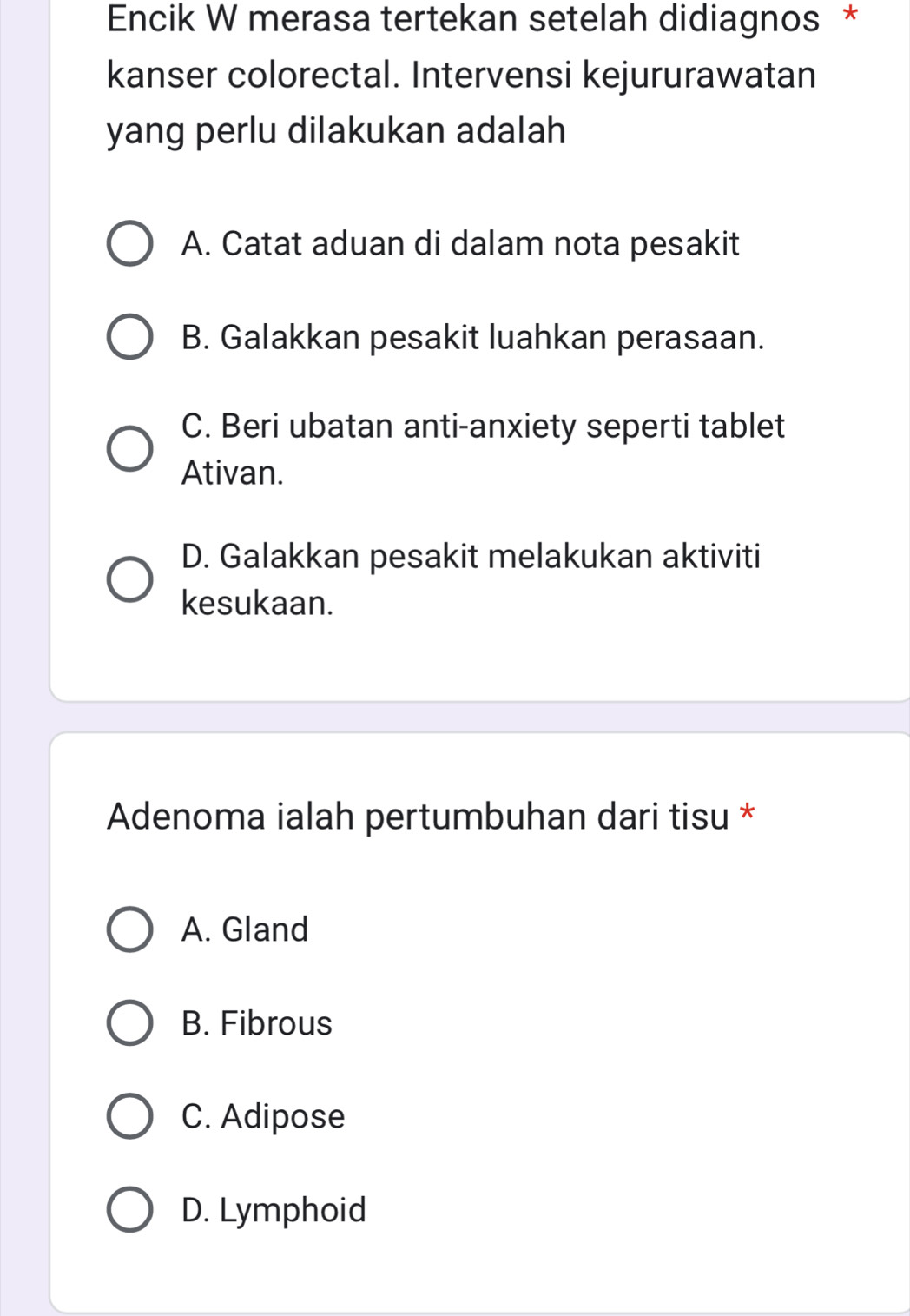Click the label text 'A. Catat aduan di dalam nota pesakit'
Image resolution: width=910 pixels, height=1316 pixels.
pos(460,244)
